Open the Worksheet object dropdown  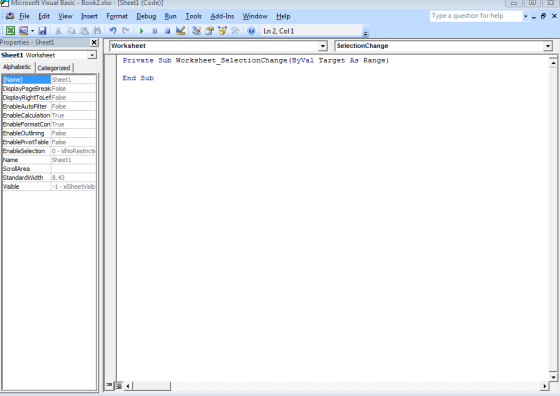tap(322, 46)
